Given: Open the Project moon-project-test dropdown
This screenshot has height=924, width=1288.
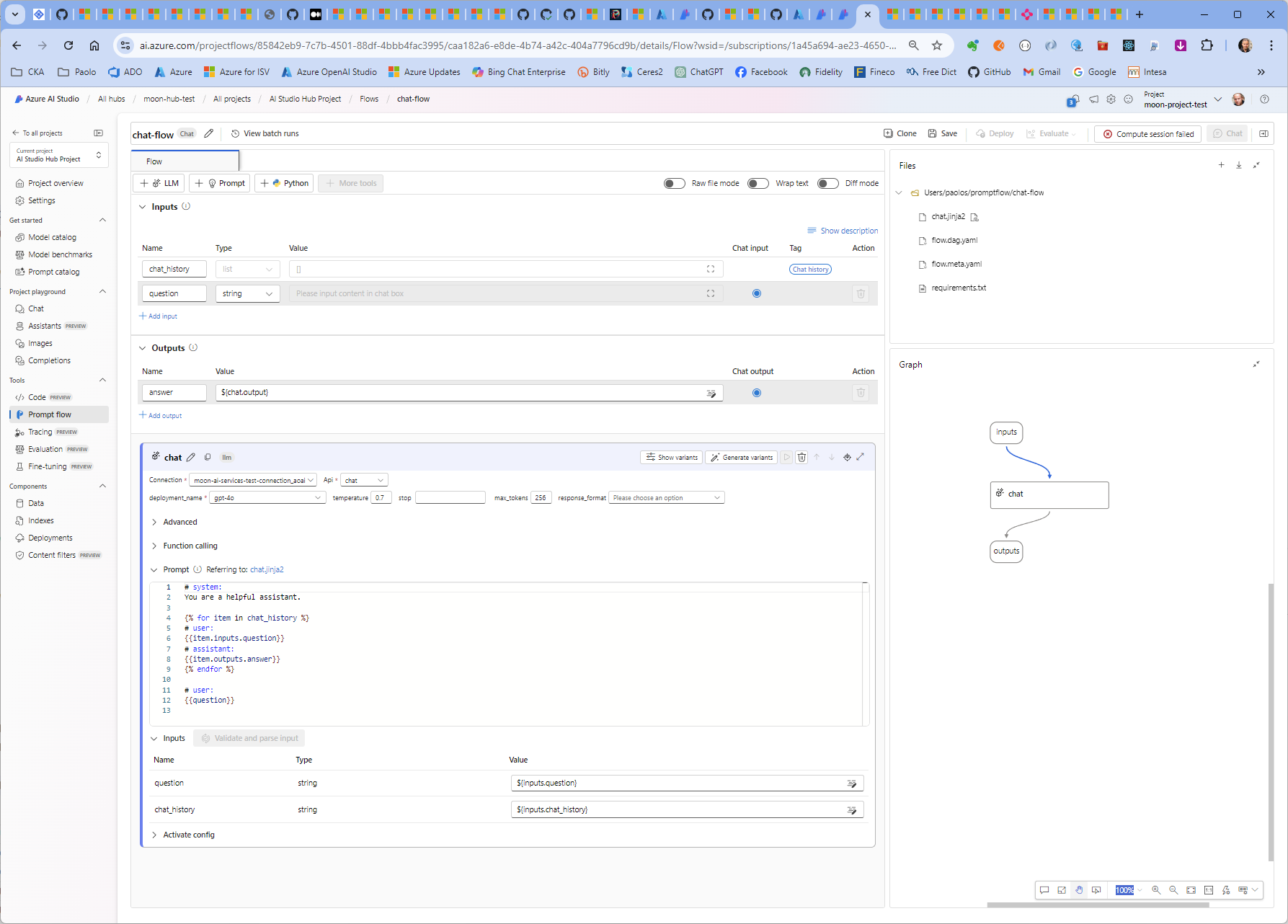Looking at the screenshot, I should pyautogui.click(x=1183, y=99).
